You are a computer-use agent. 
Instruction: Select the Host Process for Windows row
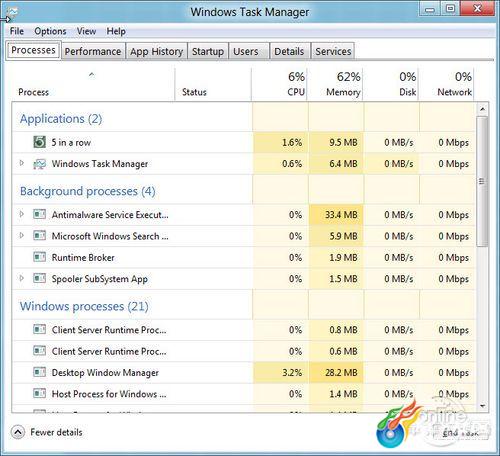click(x=244, y=394)
